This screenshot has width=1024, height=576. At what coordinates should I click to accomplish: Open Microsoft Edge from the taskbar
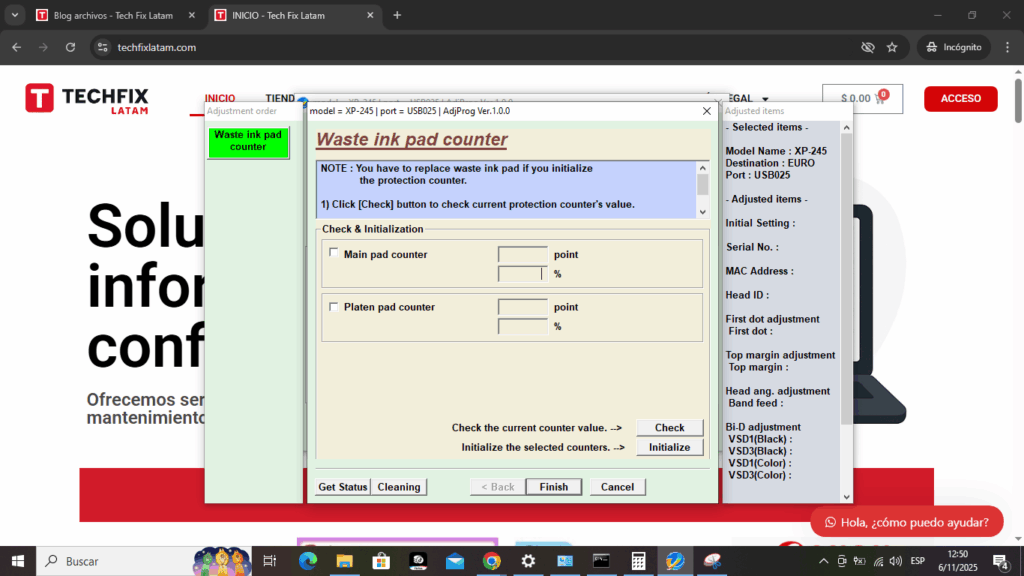click(307, 561)
